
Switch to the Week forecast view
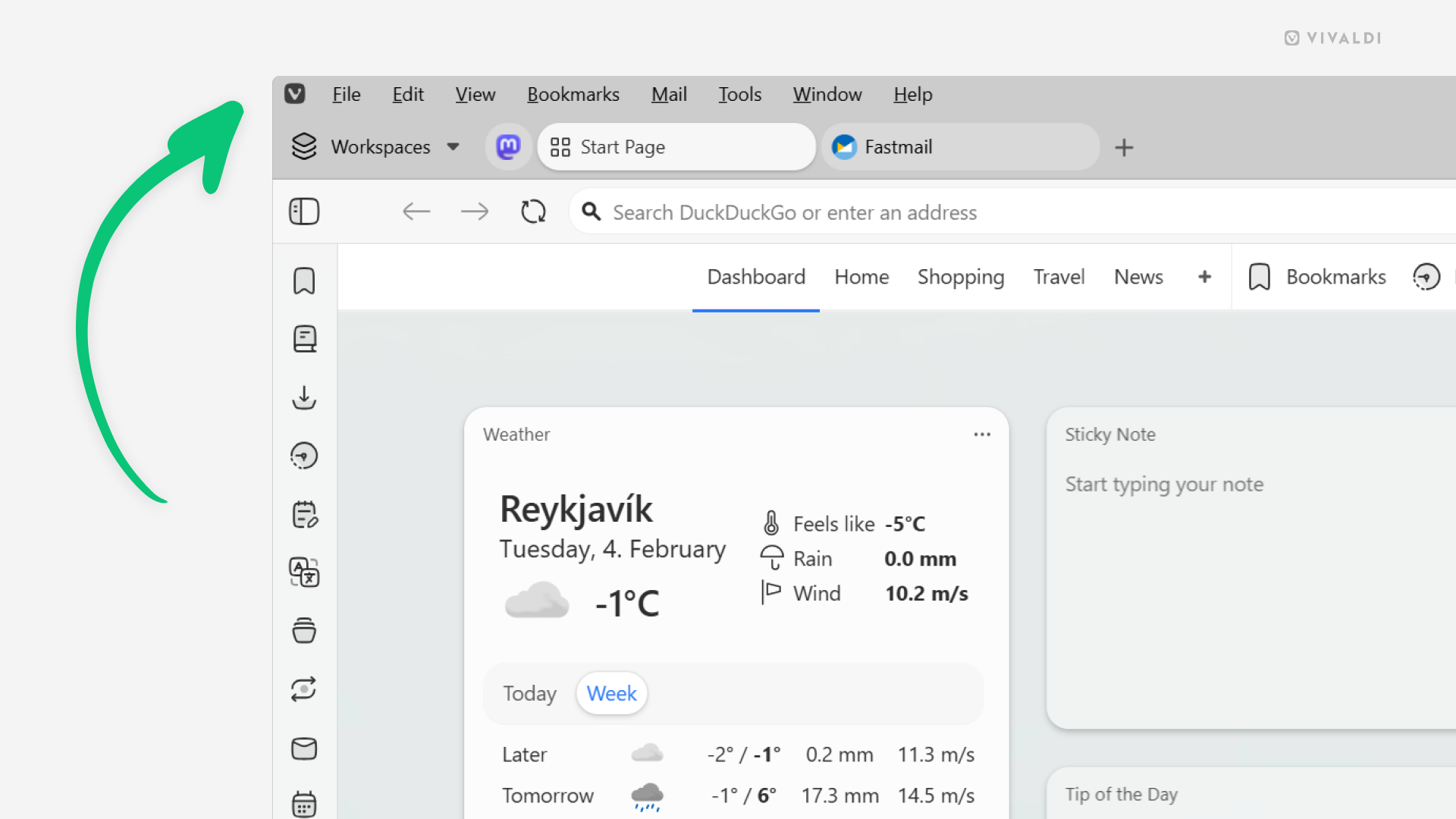coord(611,693)
